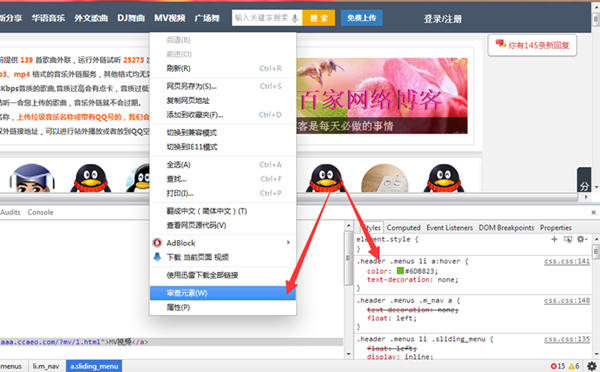Open the Audits tab in DevTools
Image resolution: width=600 pixels, height=372 pixels.
10,212
